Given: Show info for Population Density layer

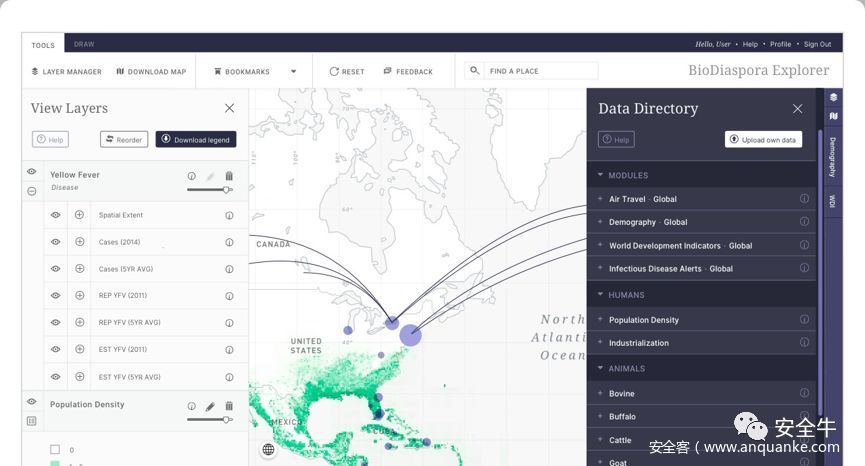Looking at the screenshot, I should pyautogui.click(x=191, y=406).
